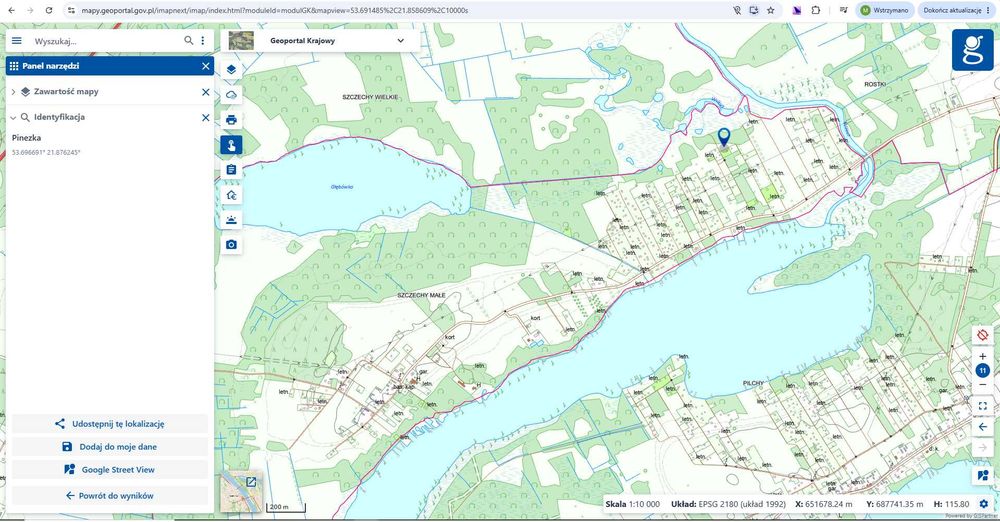Reset map rotation compass icon

[x=983, y=335]
